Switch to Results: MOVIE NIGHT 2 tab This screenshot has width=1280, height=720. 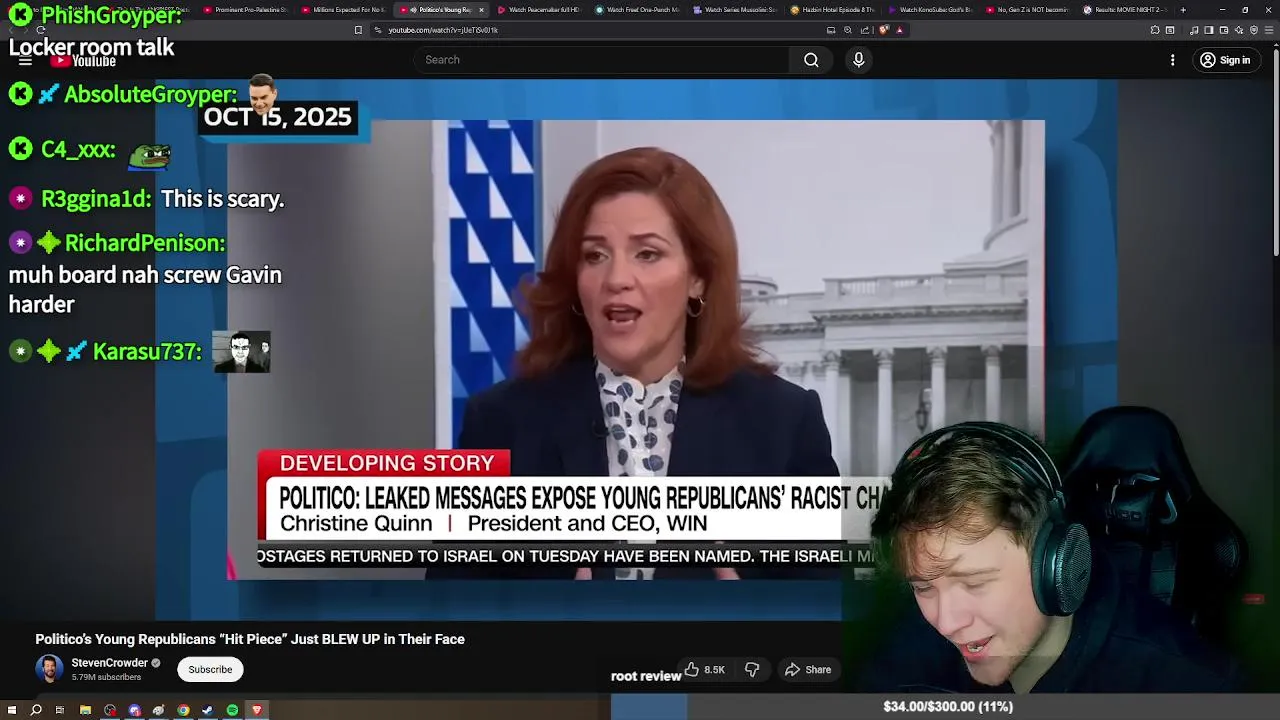(x=1125, y=10)
